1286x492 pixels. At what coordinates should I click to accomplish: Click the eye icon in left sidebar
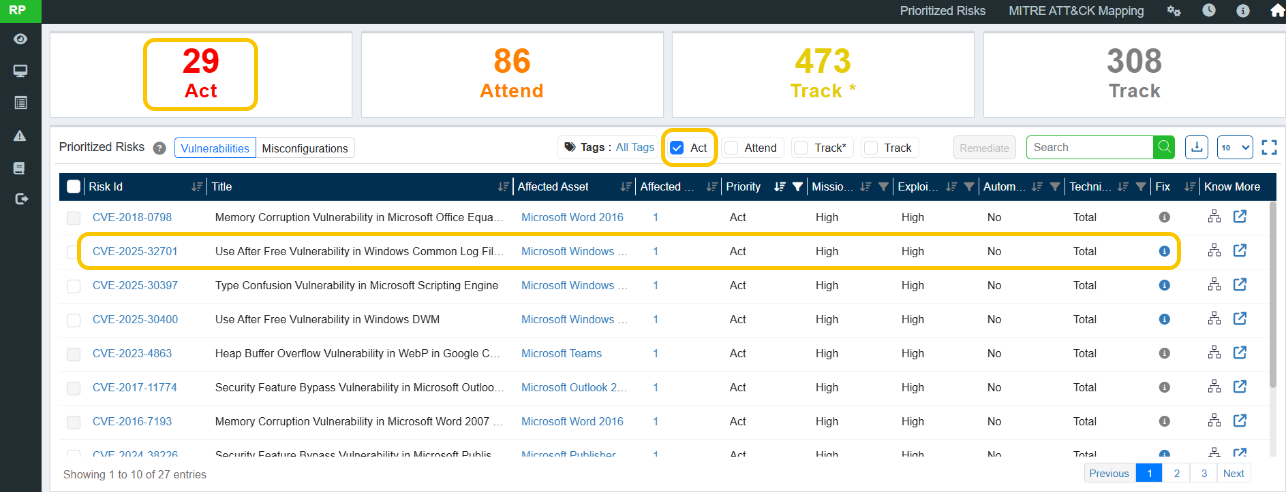coord(20,39)
